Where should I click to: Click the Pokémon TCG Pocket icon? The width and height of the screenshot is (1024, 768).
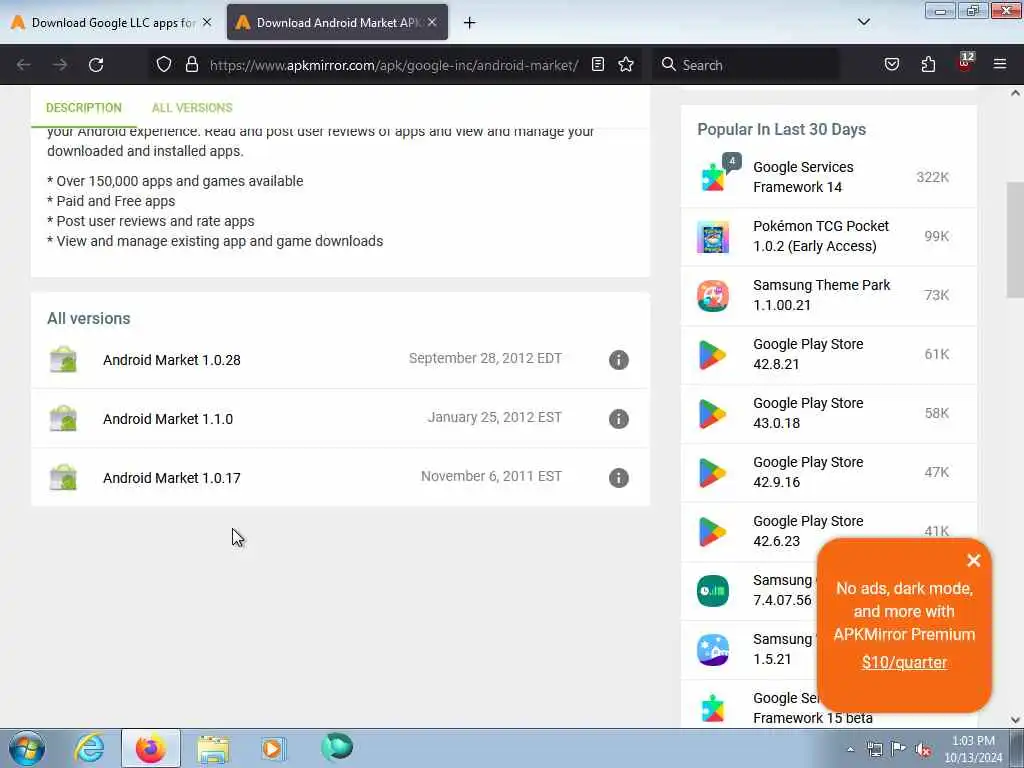(x=713, y=236)
